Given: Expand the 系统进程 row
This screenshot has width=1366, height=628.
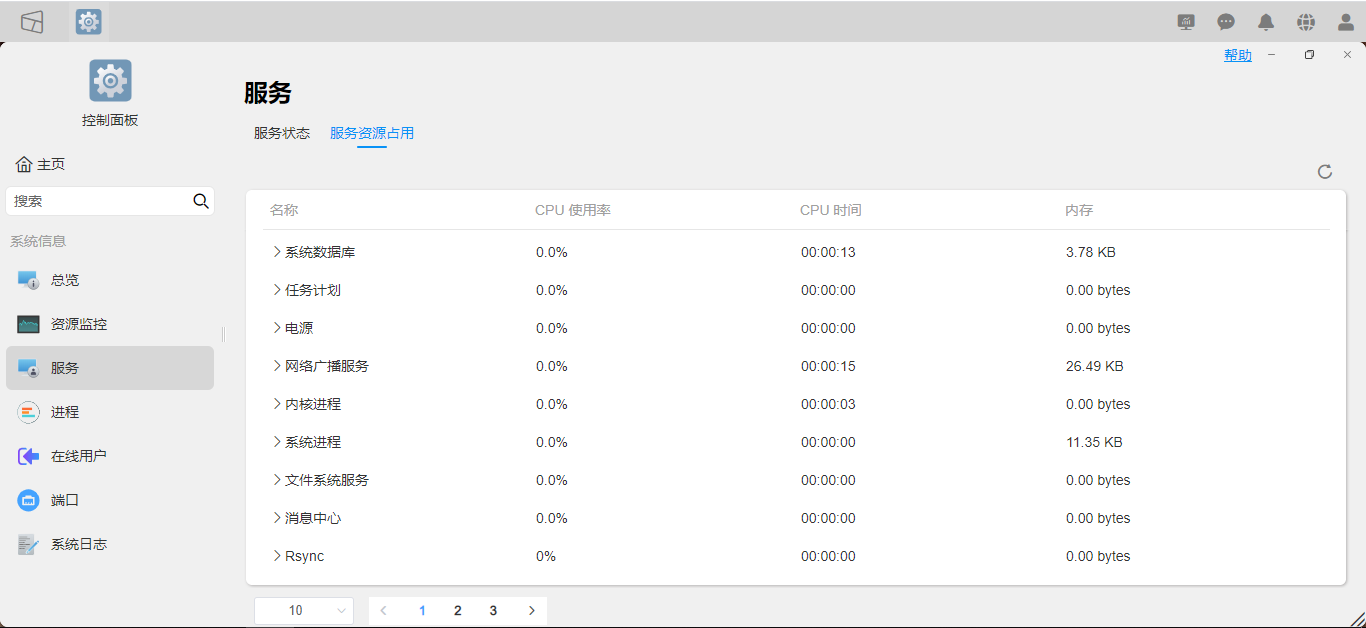Looking at the screenshot, I should pyautogui.click(x=277, y=442).
